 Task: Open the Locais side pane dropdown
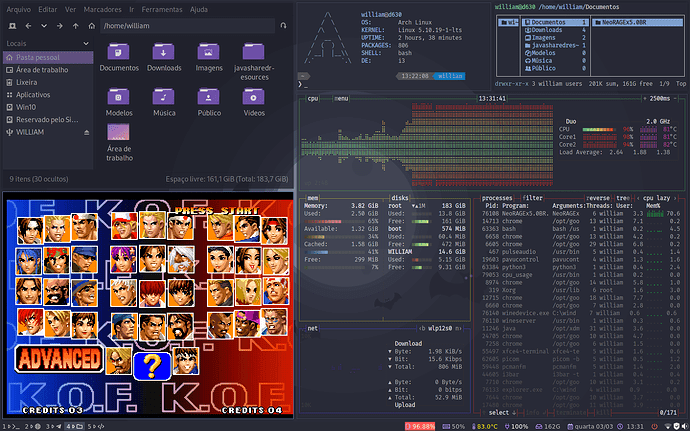coord(86,44)
